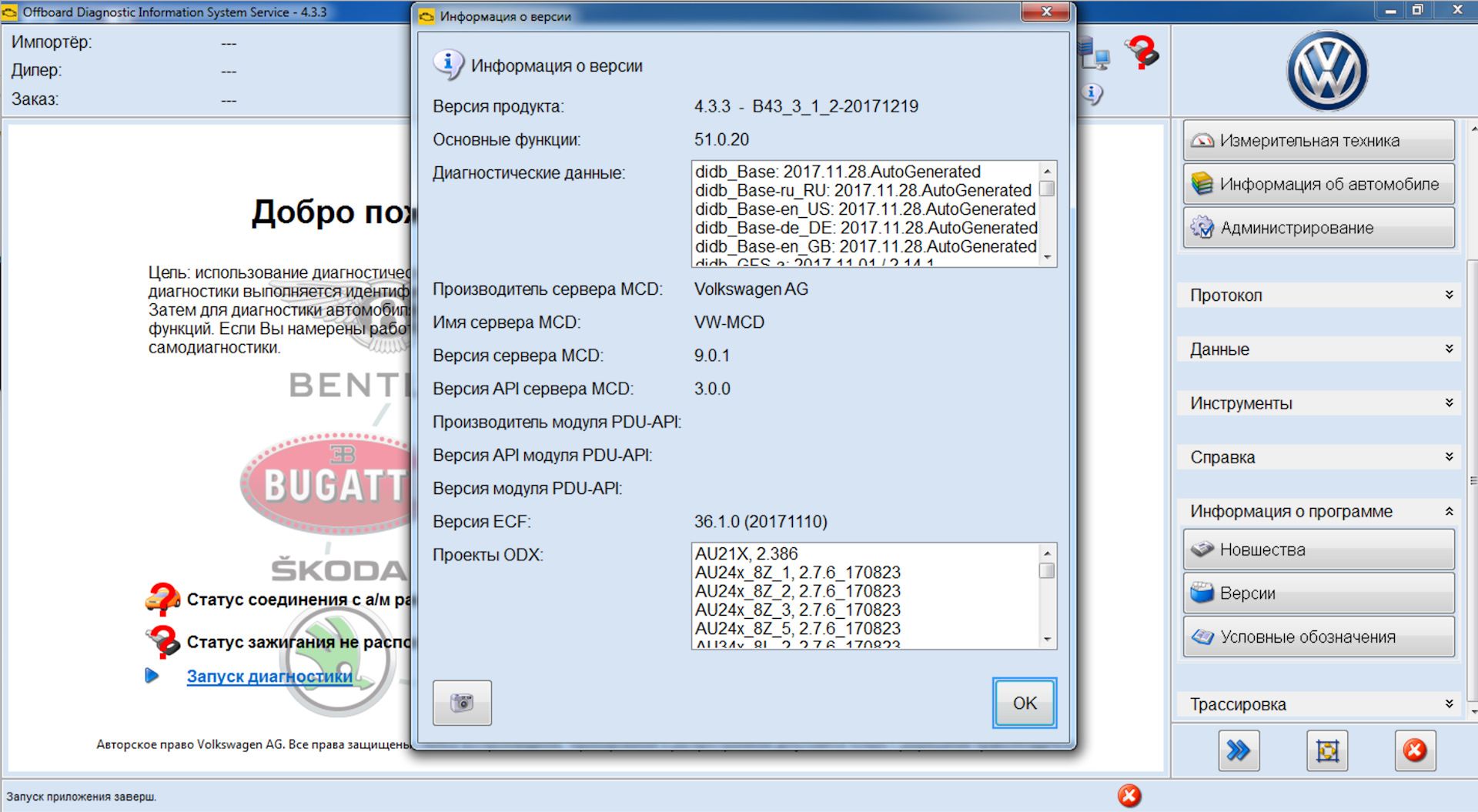Viewport: 1478px width, 812px height.
Task: Click Измерительная техника gauge icon
Action: coord(1202,141)
